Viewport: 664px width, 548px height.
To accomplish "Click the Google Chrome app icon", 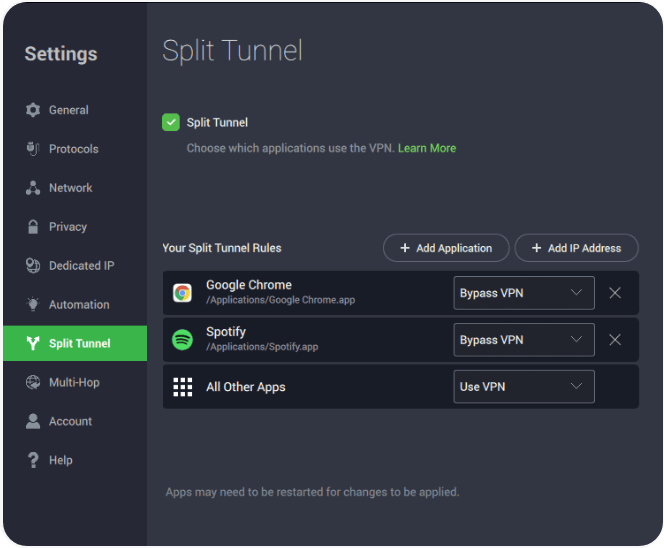I will tap(183, 293).
